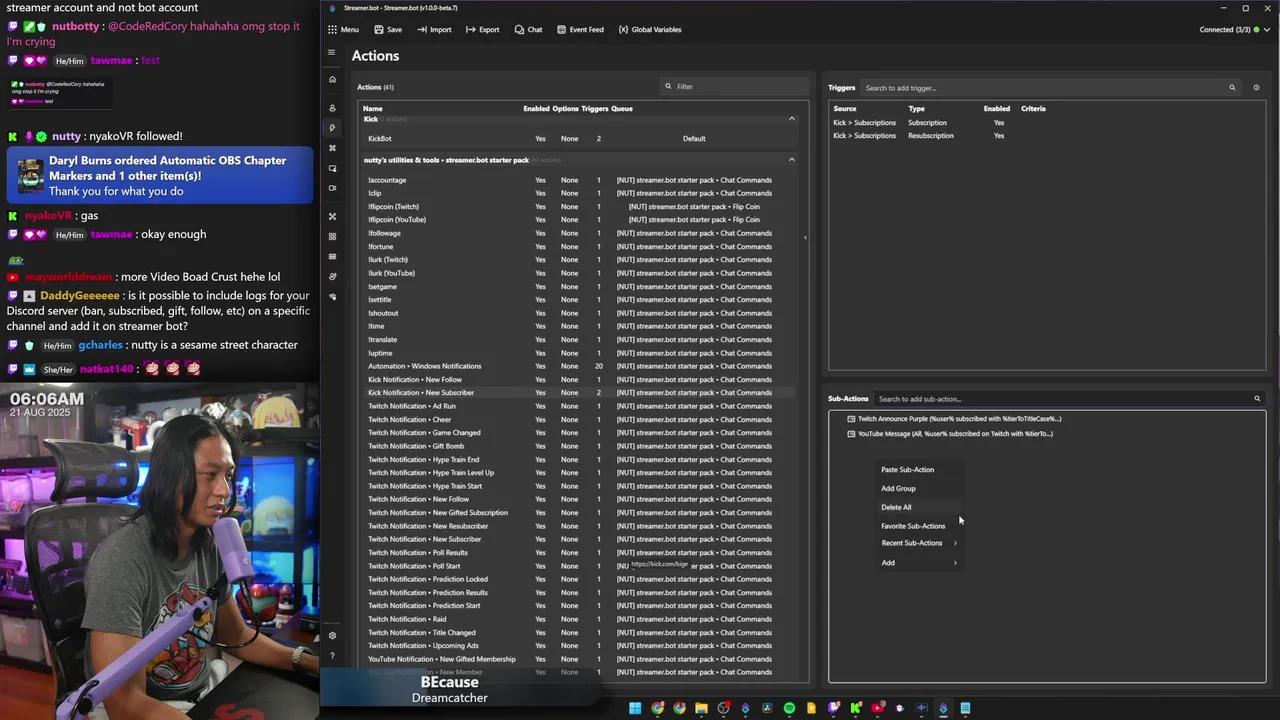Sort actions by the Enabled column header

point(536,108)
